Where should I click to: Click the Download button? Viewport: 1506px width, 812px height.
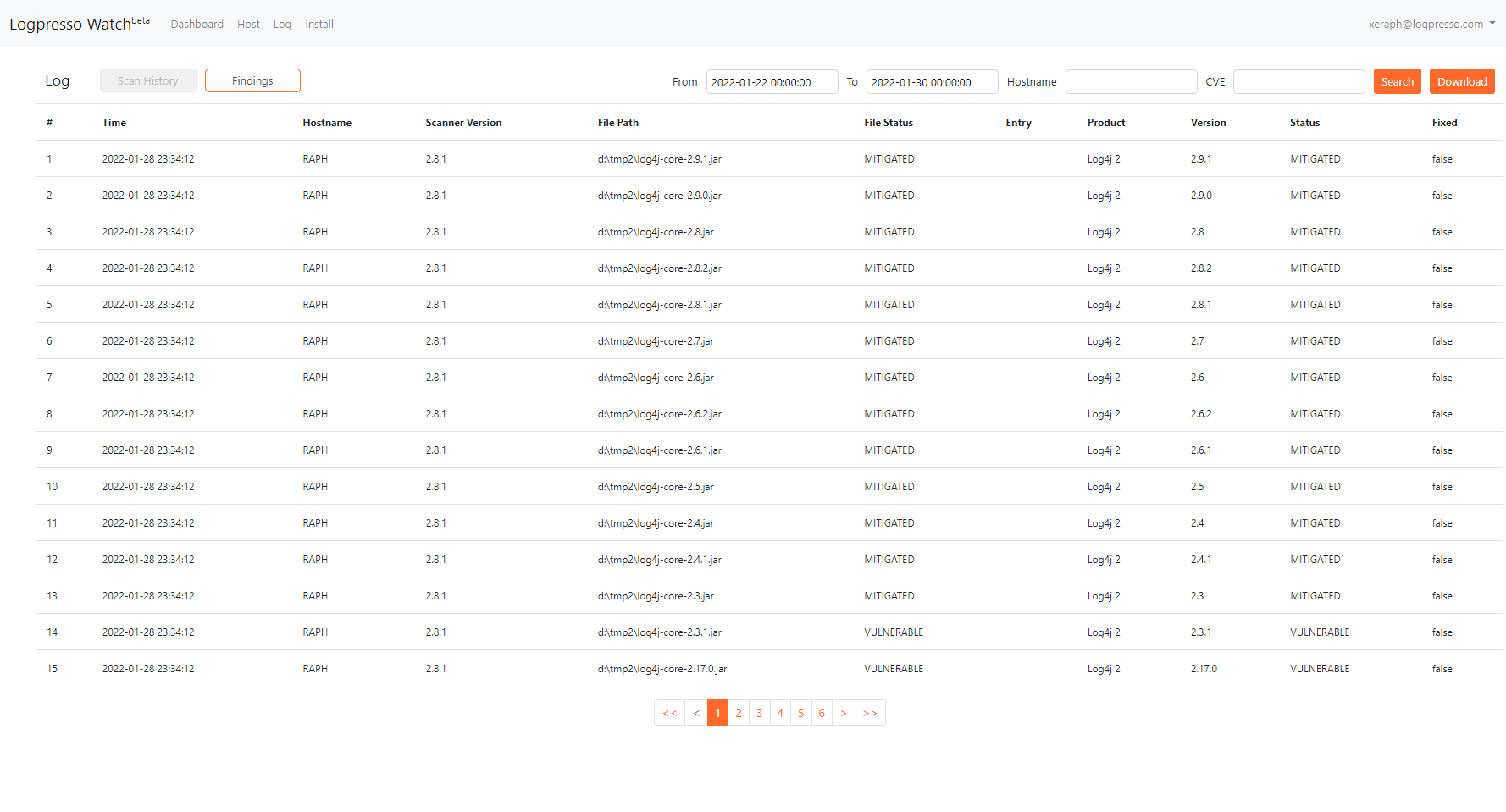1461,82
